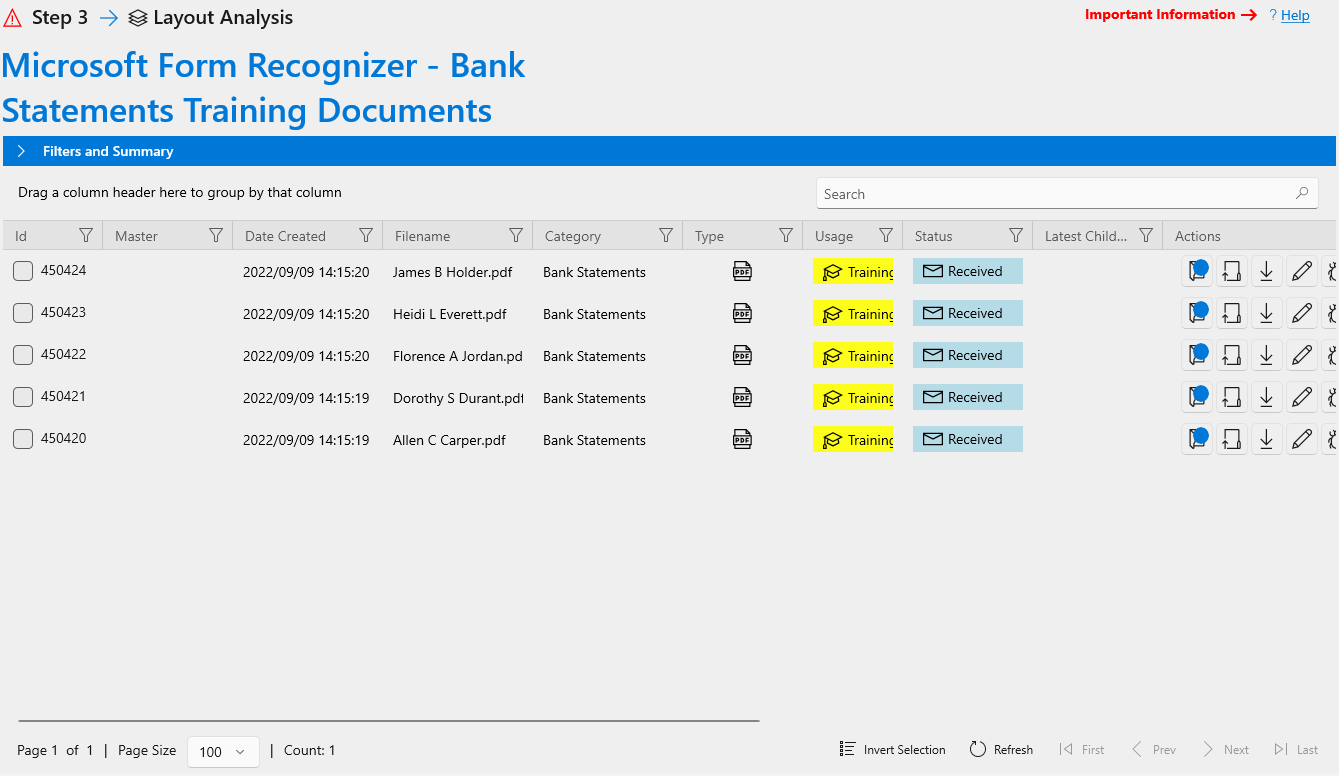Screen dimensions: 1339x776
Task: Download Dorothy S Durant file via arrow icon
Action: pos(1267,397)
